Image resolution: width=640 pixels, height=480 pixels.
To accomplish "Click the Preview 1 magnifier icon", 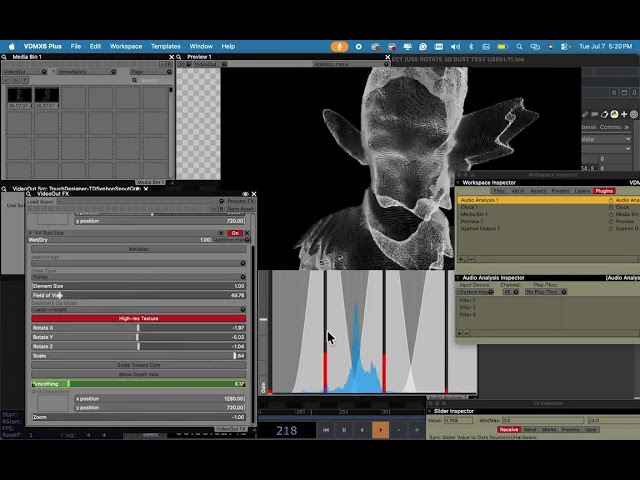I will point(179,57).
